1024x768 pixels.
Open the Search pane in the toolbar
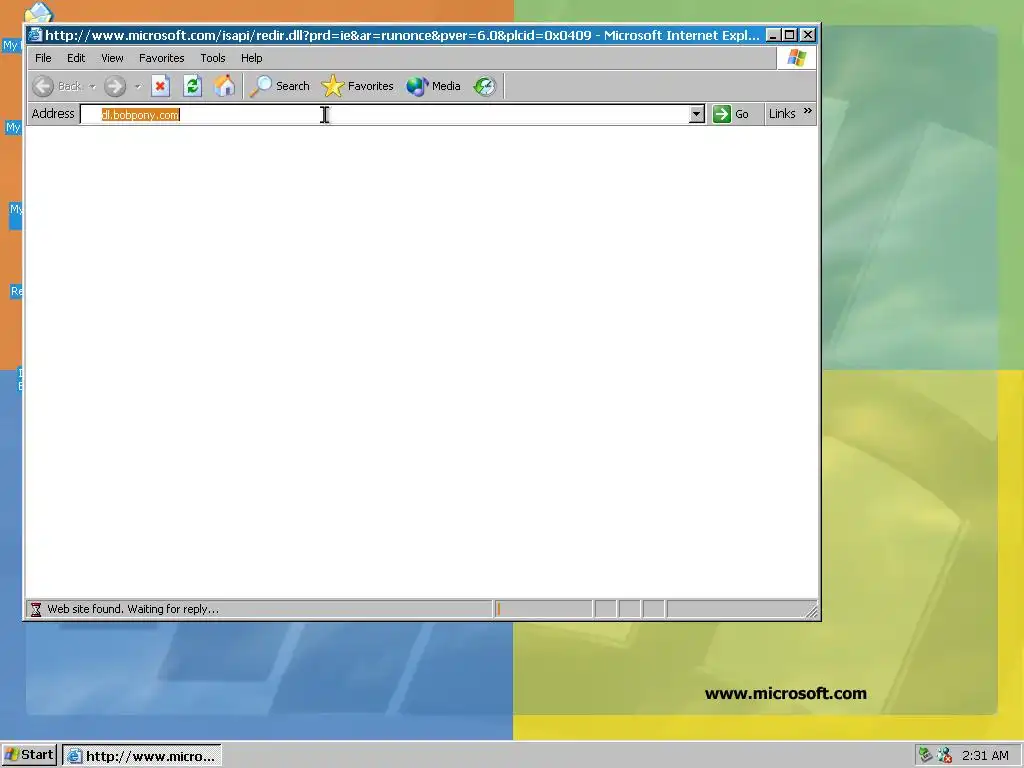(x=280, y=86)
